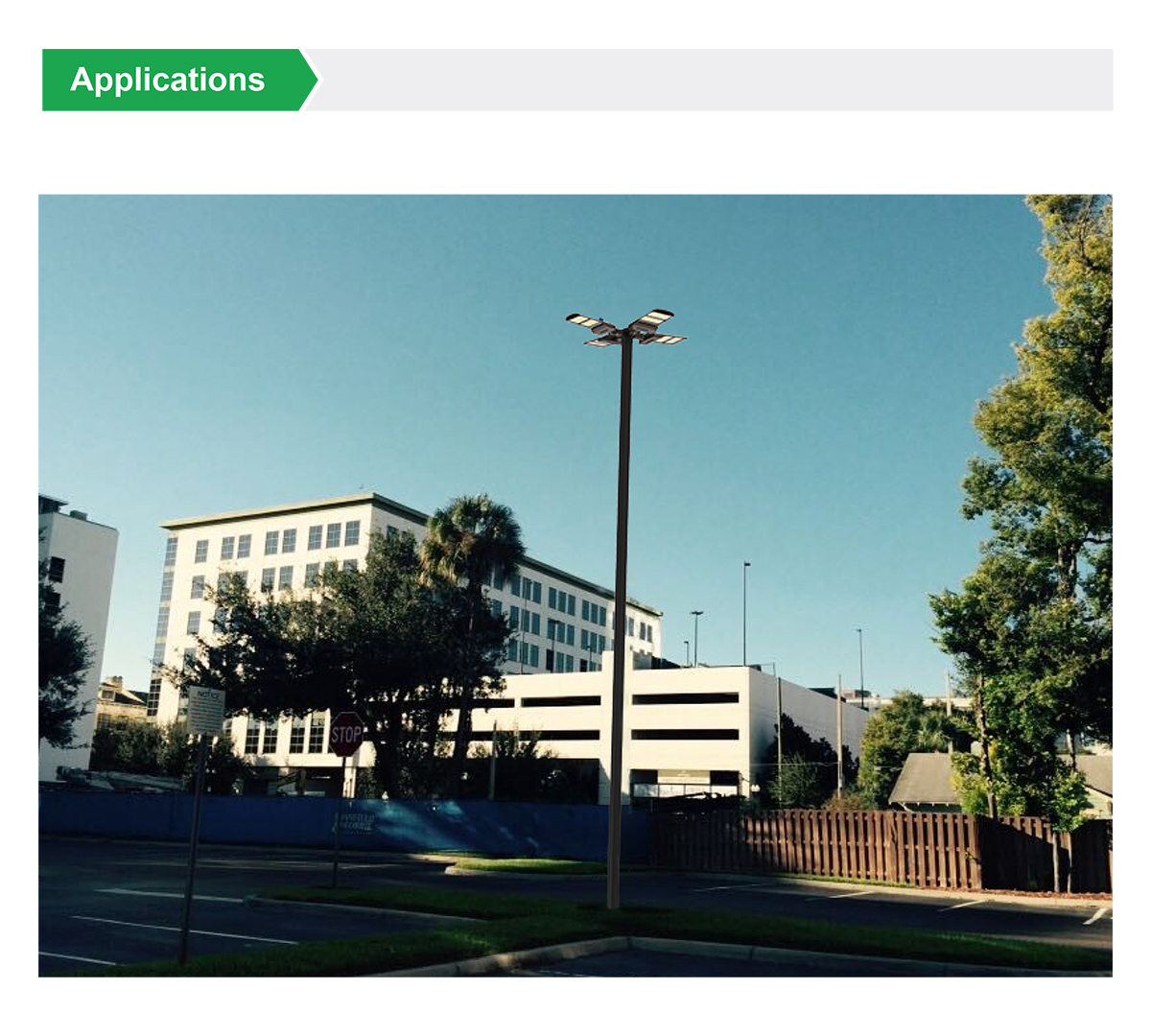Screen dimensions: 1151x1036
Task: Click the gray header bar beside Applications
Action: [715, 80]
